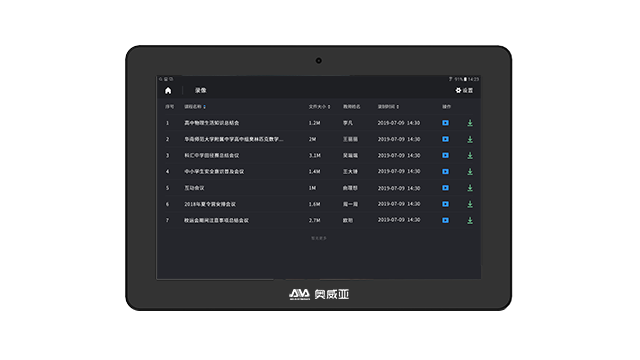Download the row 1 recording (1.2M)
640x360 pixels.
pos(470,123)
